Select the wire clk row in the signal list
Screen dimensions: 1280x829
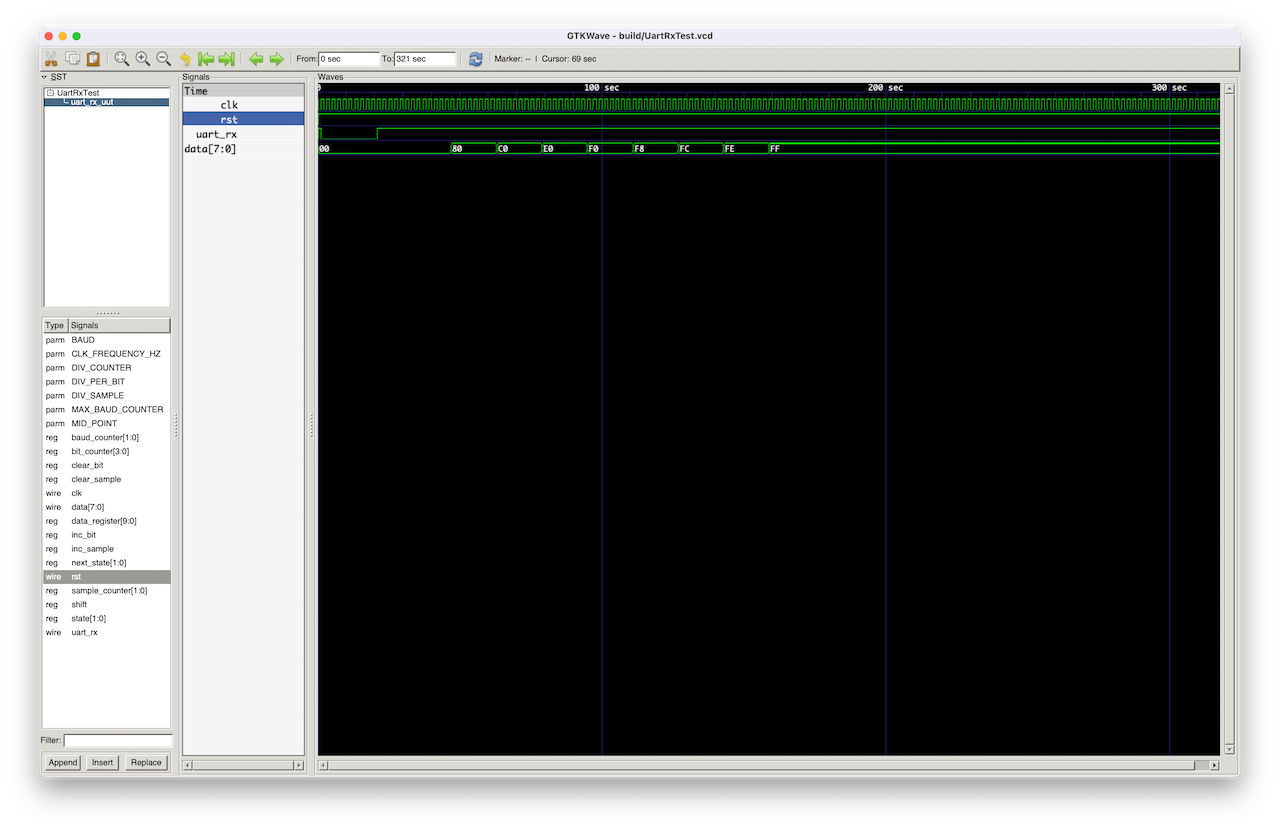tap(106, 493)
